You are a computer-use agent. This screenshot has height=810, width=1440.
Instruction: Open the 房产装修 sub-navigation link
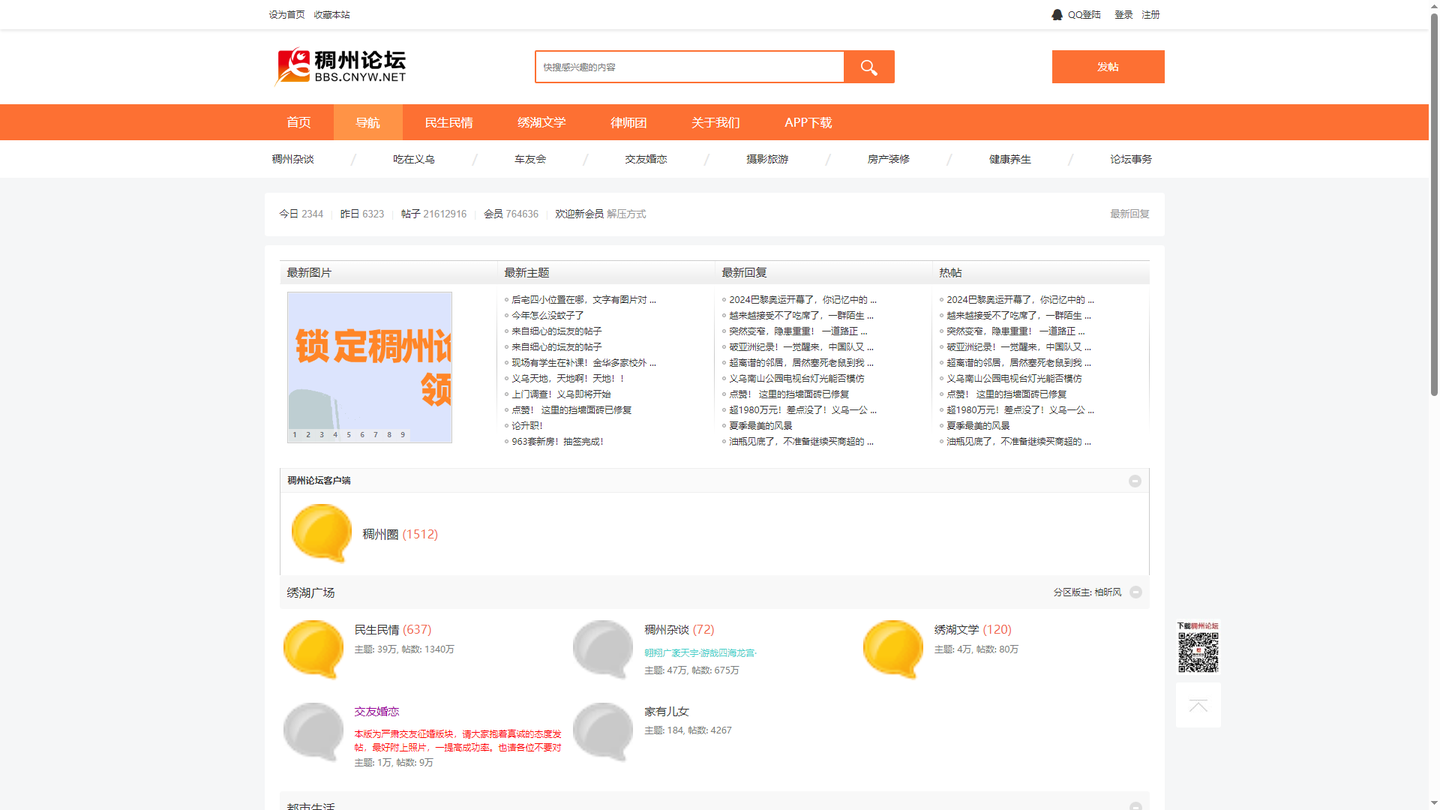888,159
